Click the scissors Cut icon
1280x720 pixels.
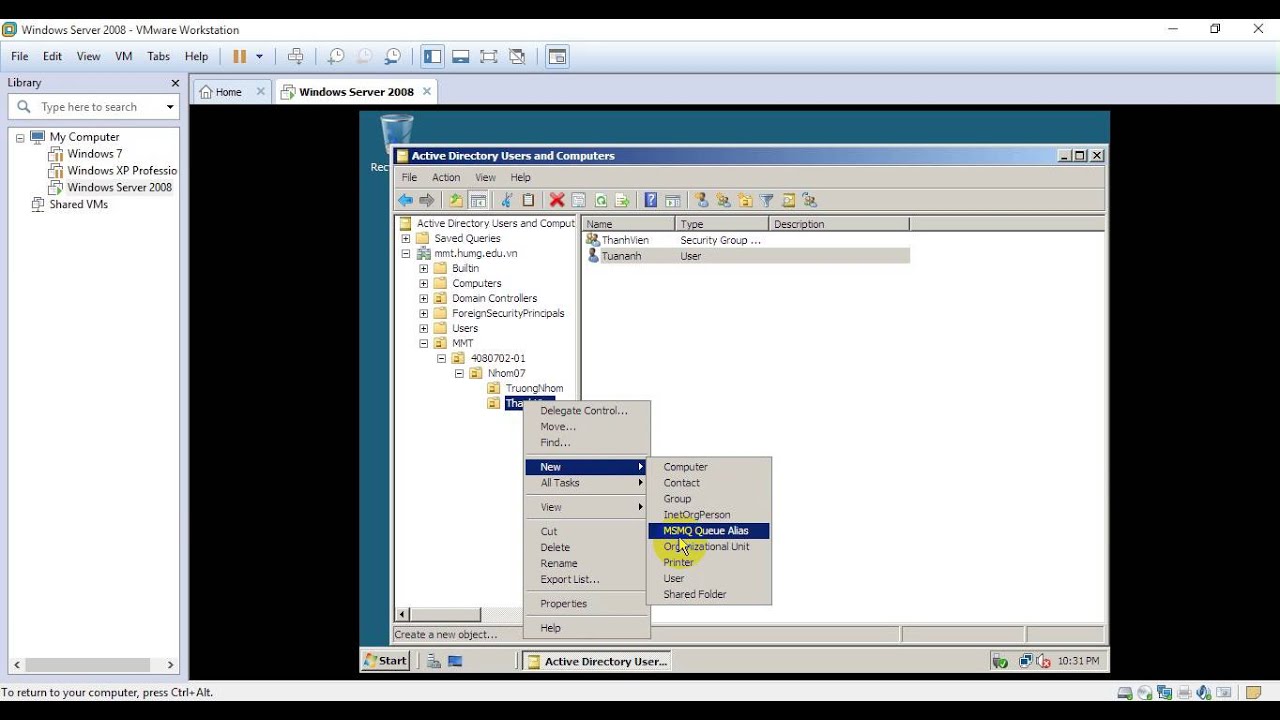tap(507, 200)
